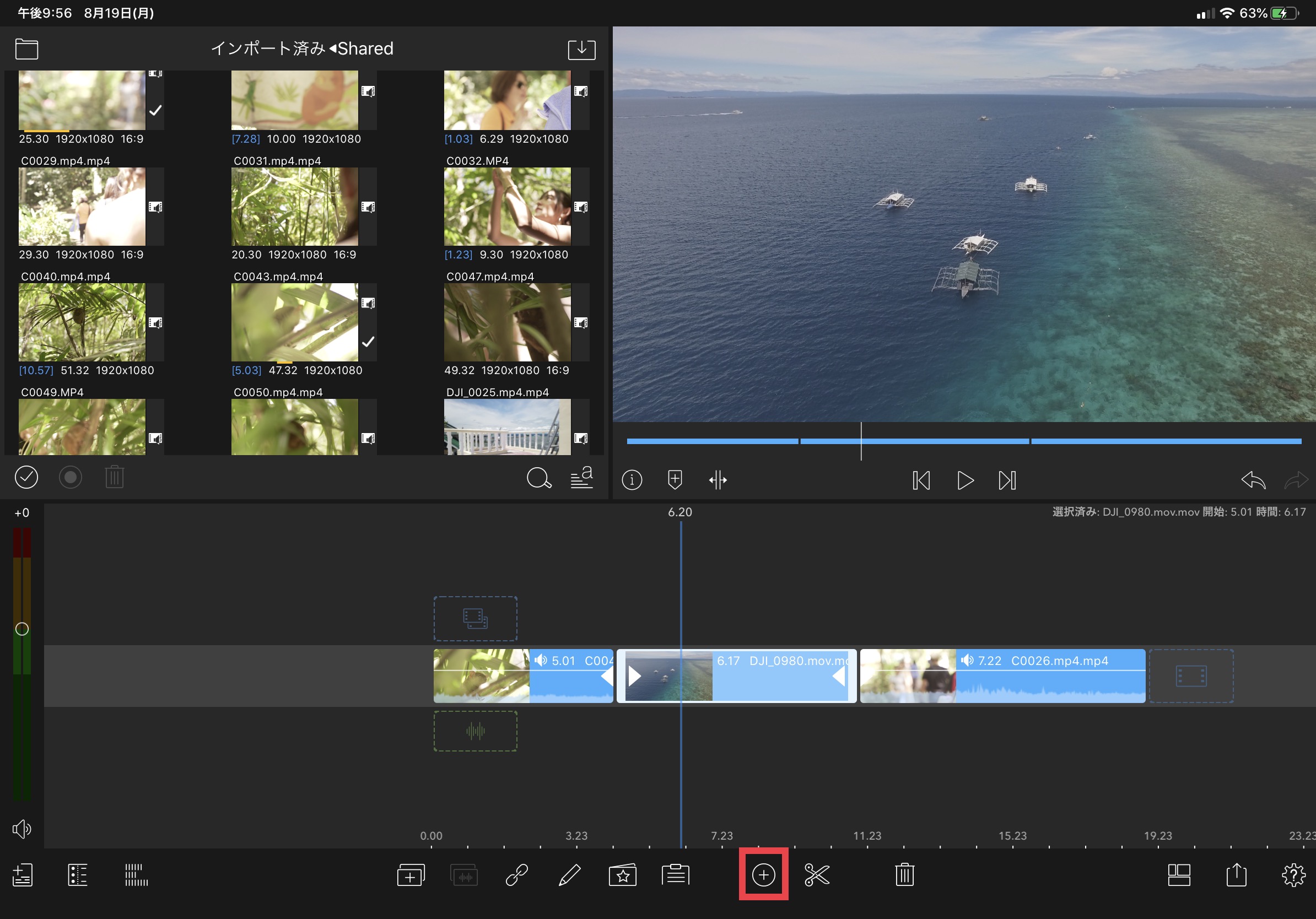This screenshot has height=919, width=1316.
Task: Delete the selected clip with the timeline trash icon
Action: click(904, 875)
